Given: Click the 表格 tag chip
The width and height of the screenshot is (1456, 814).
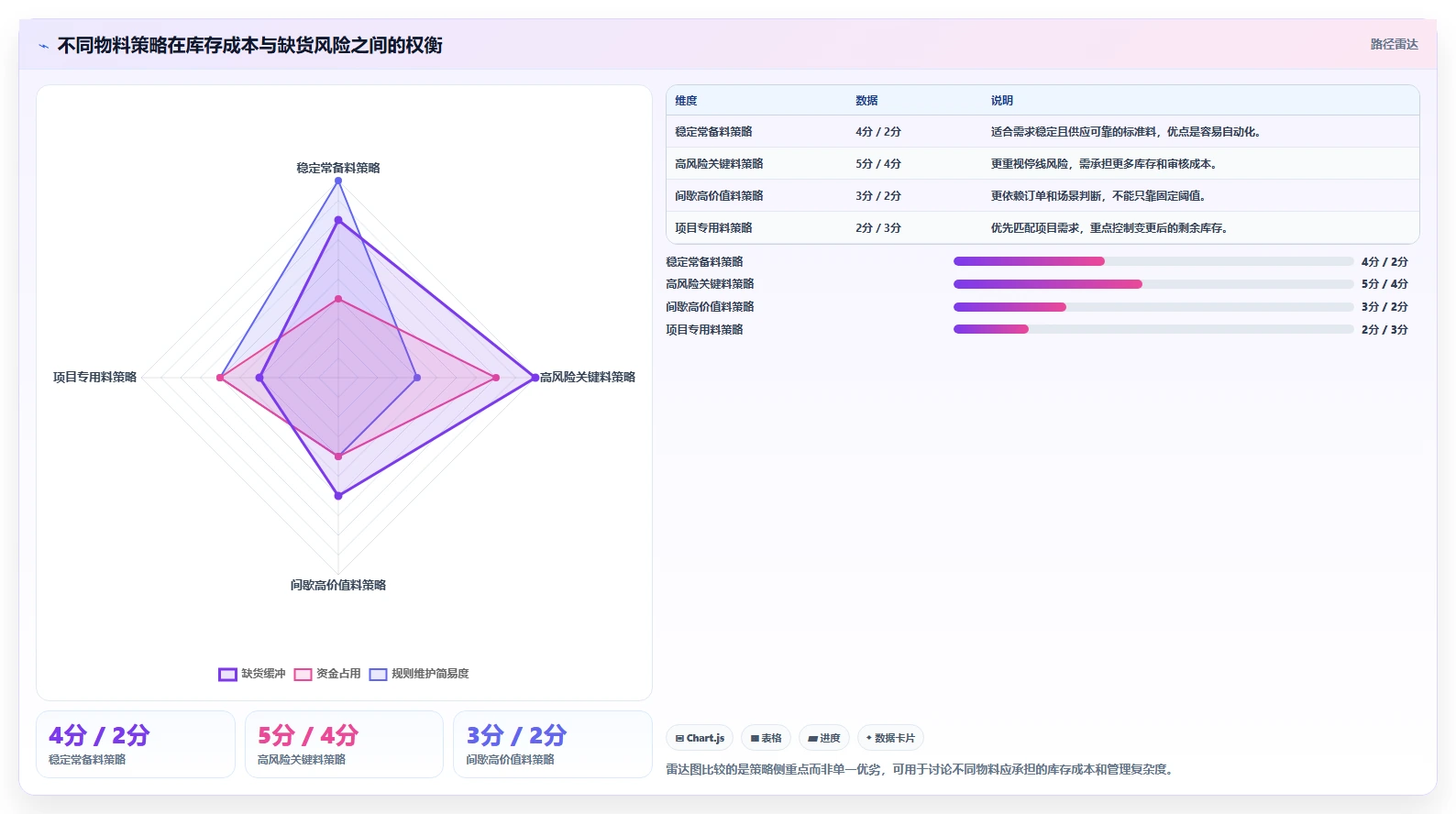Looking at the screenshot, I should click(766, 738).
